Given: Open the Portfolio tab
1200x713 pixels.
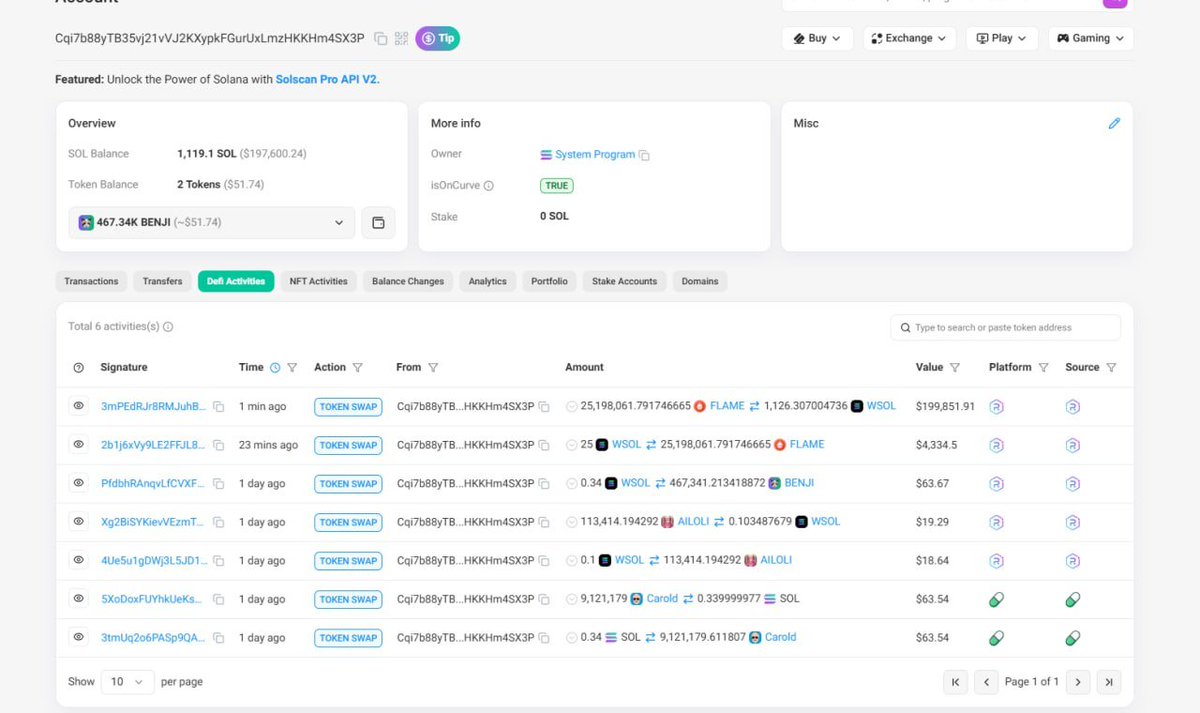Looking at the screenshot, I should coord(549,281).
